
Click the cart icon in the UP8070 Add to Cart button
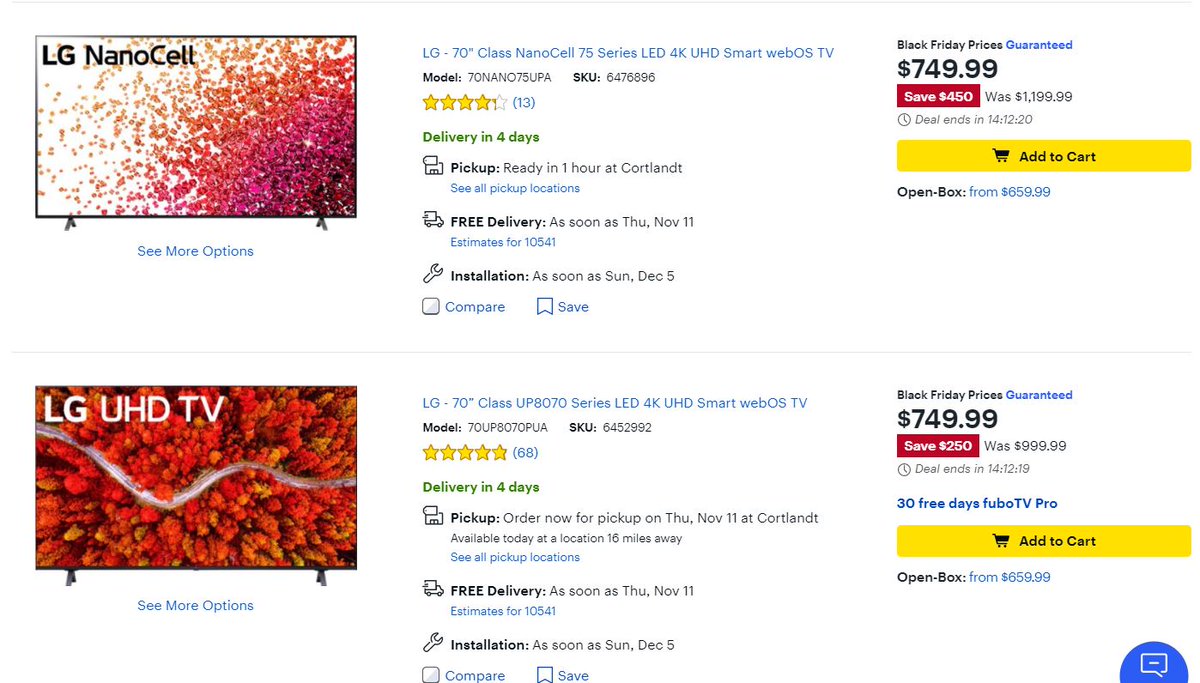pos(1000,541)
